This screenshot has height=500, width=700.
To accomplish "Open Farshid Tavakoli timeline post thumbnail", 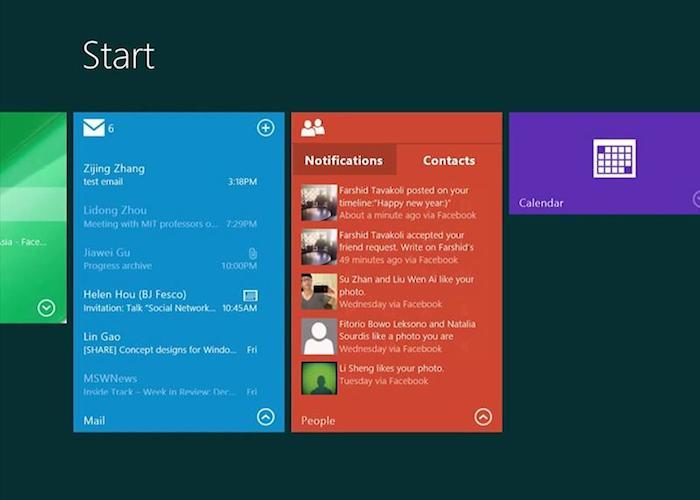I will [319, 203].
